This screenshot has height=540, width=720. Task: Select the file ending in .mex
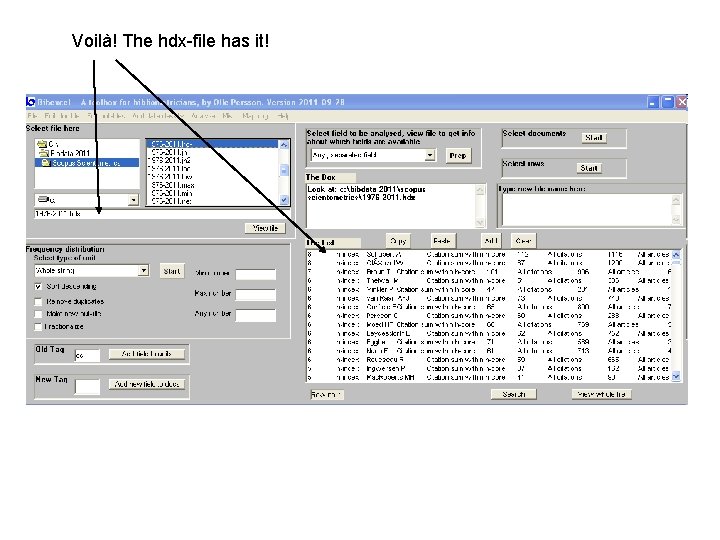213,185
